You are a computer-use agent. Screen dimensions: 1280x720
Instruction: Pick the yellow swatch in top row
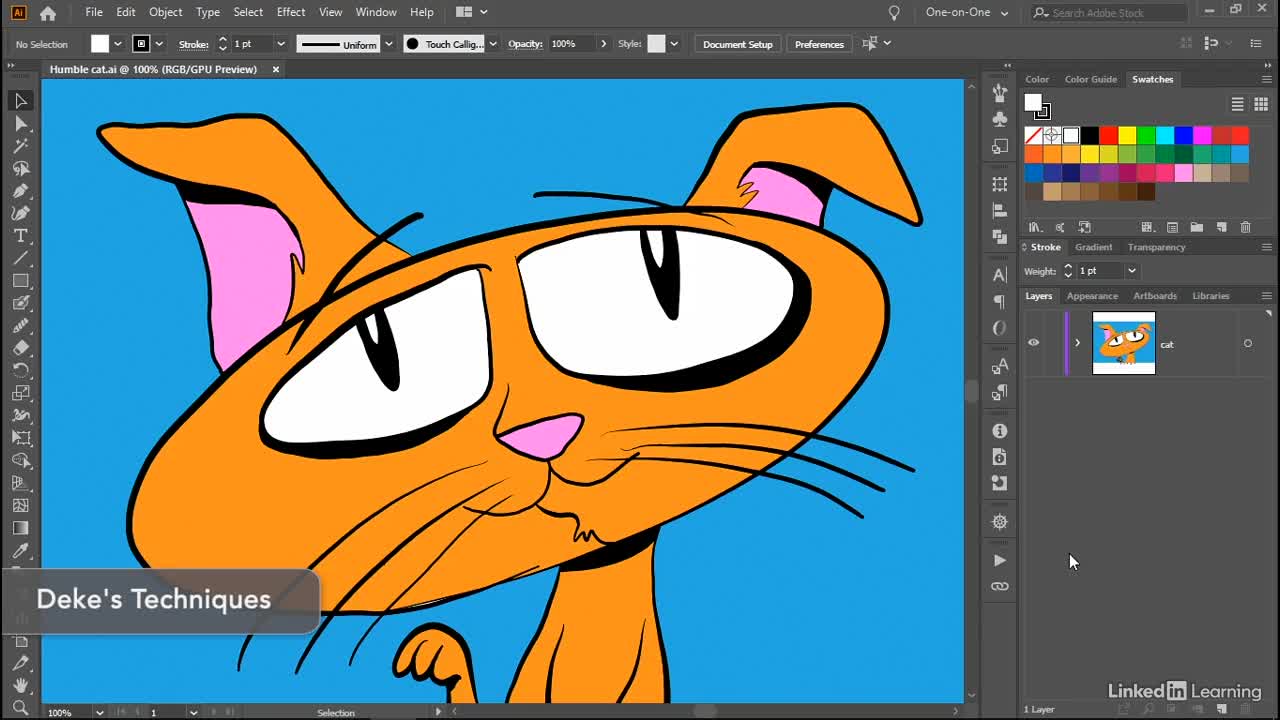[1127, 135]
